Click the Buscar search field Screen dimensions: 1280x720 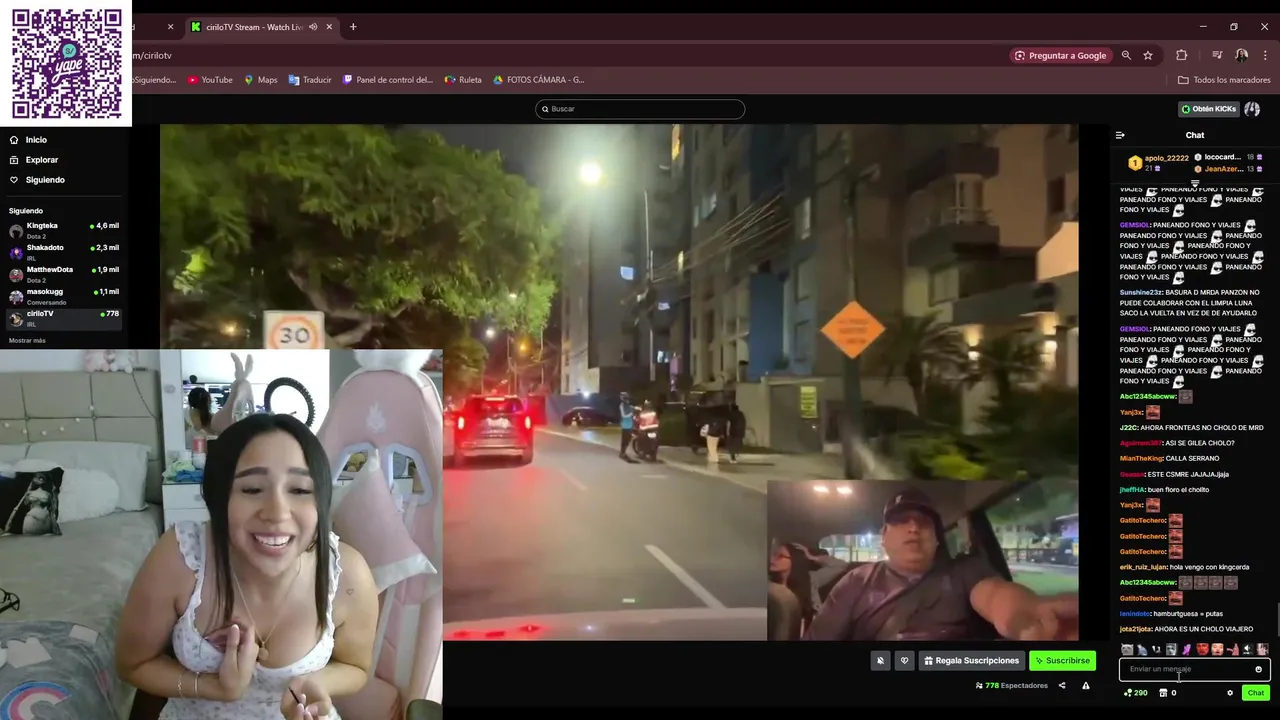640,109
